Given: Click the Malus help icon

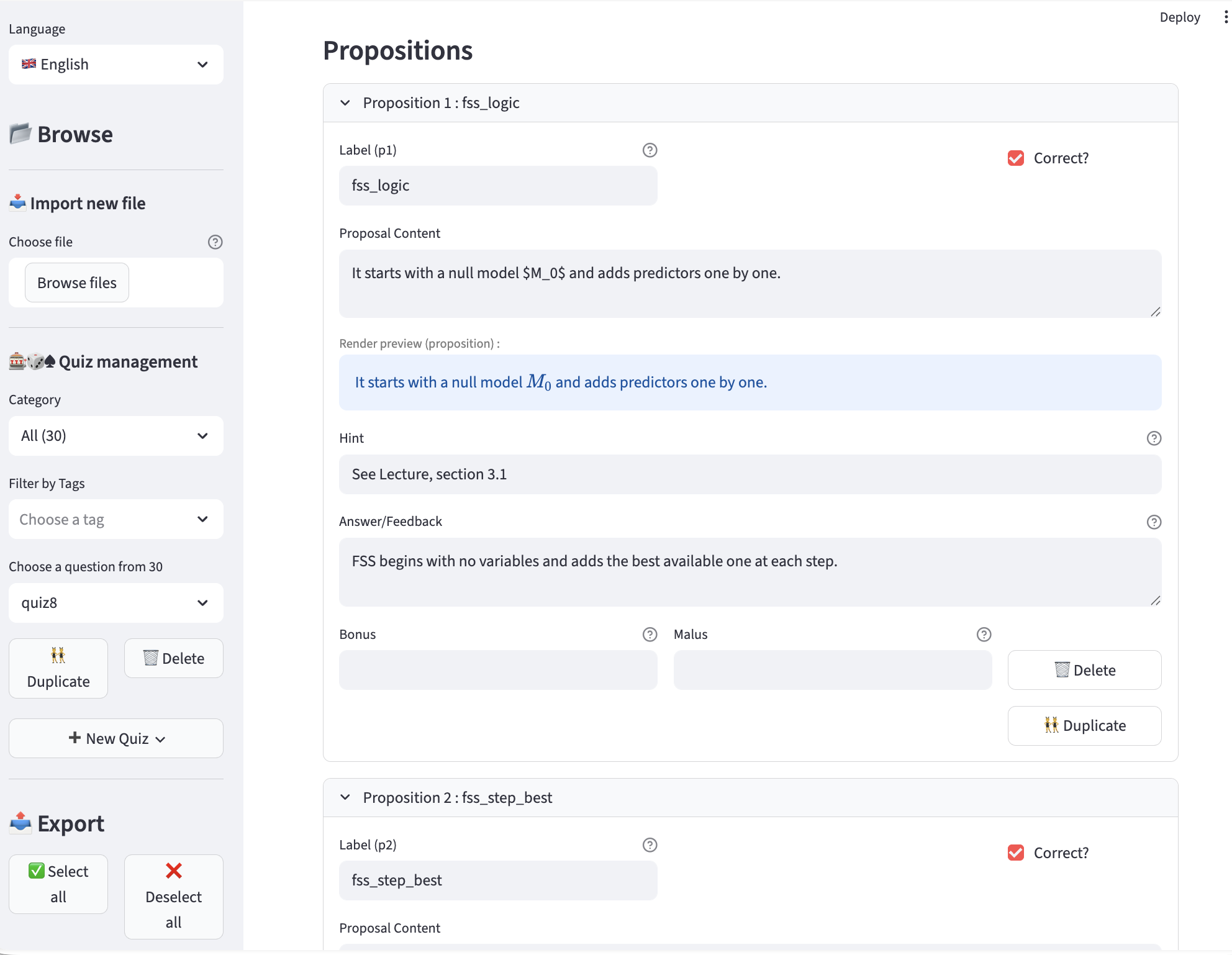Looking at the screenshot, I should pyautogui.click(x=984, y=635).
